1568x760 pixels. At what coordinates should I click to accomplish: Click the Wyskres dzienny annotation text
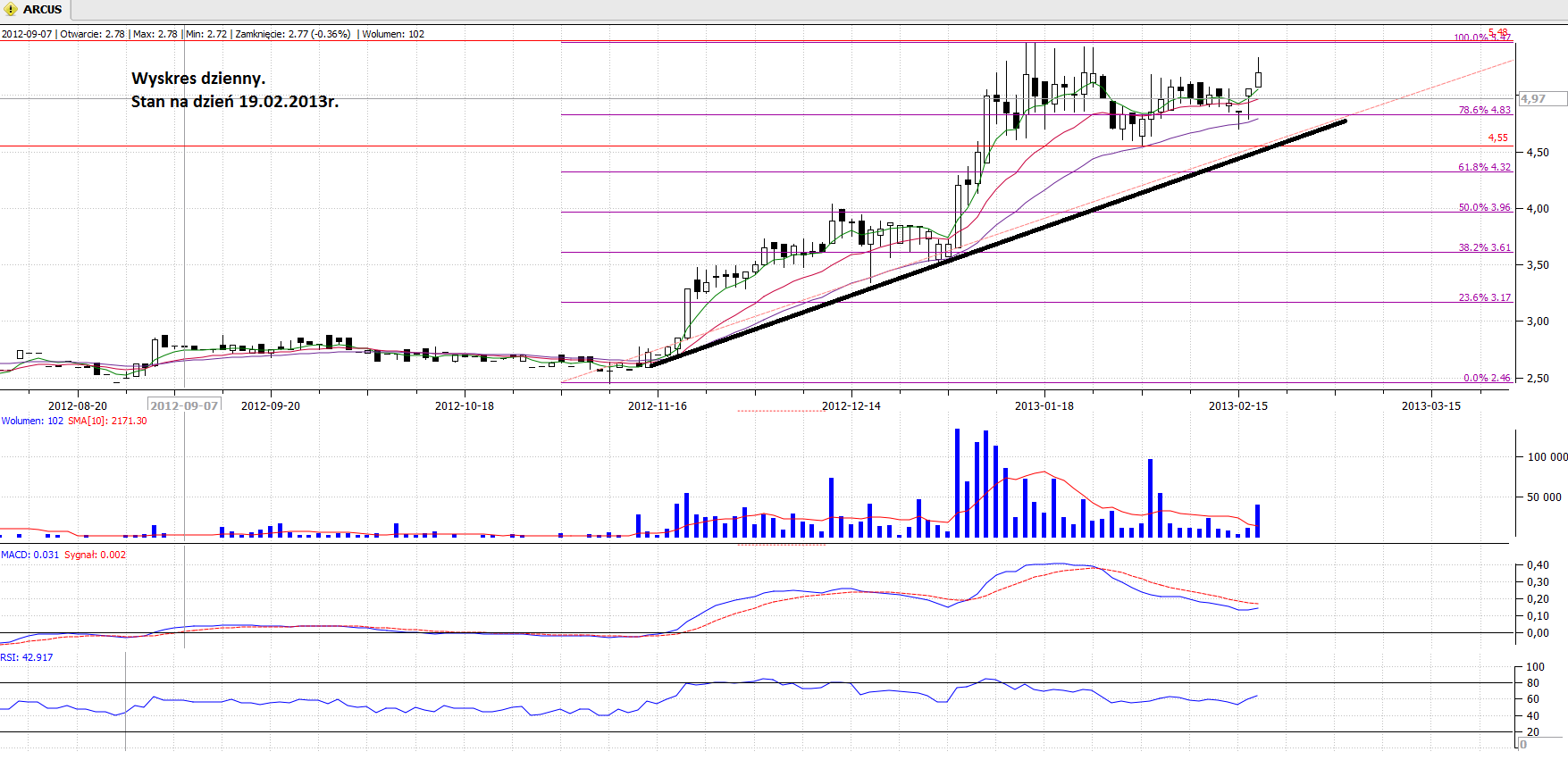coord(198,79)
